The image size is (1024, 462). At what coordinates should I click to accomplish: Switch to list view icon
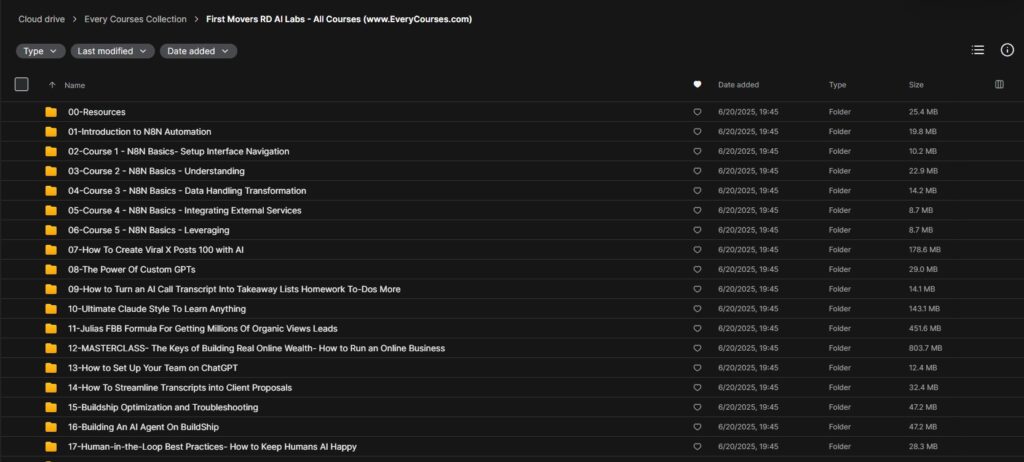click(x=978, y=50)
